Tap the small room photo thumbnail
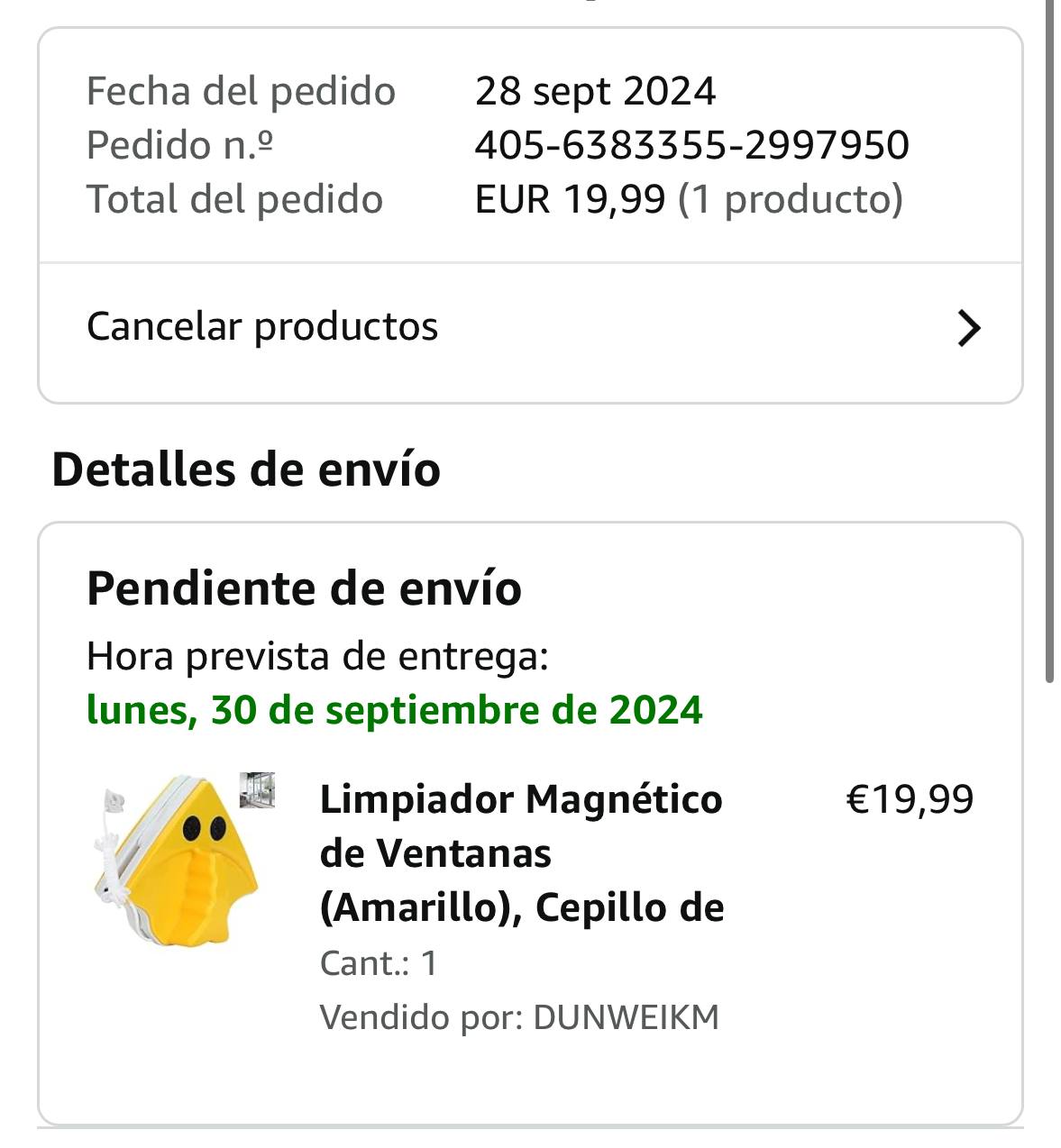The image size is (1061, 1148). (x=257, y=790)
